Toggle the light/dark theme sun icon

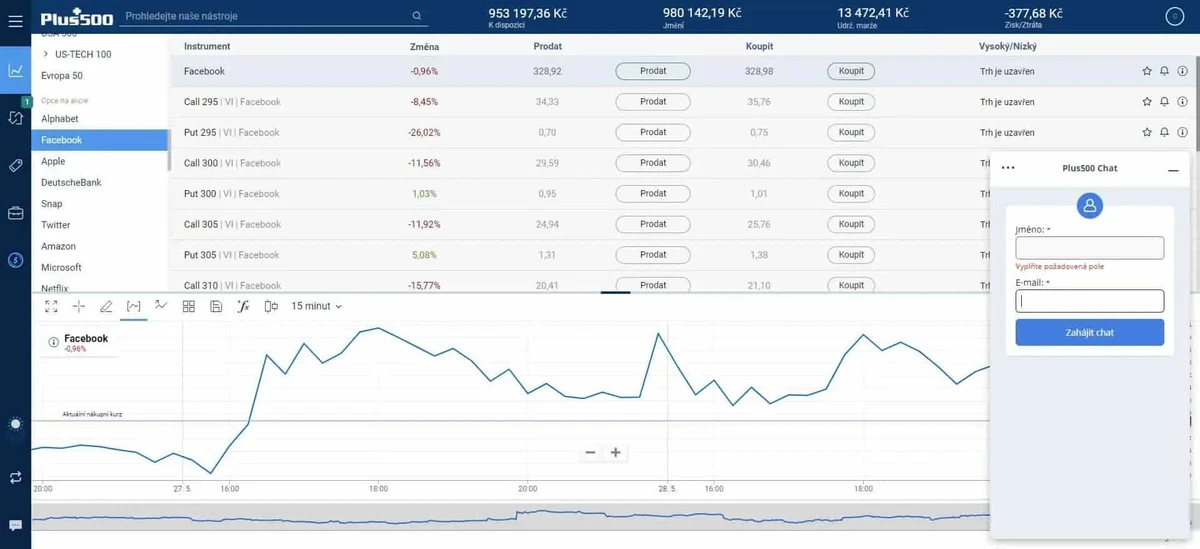point(15,424)
